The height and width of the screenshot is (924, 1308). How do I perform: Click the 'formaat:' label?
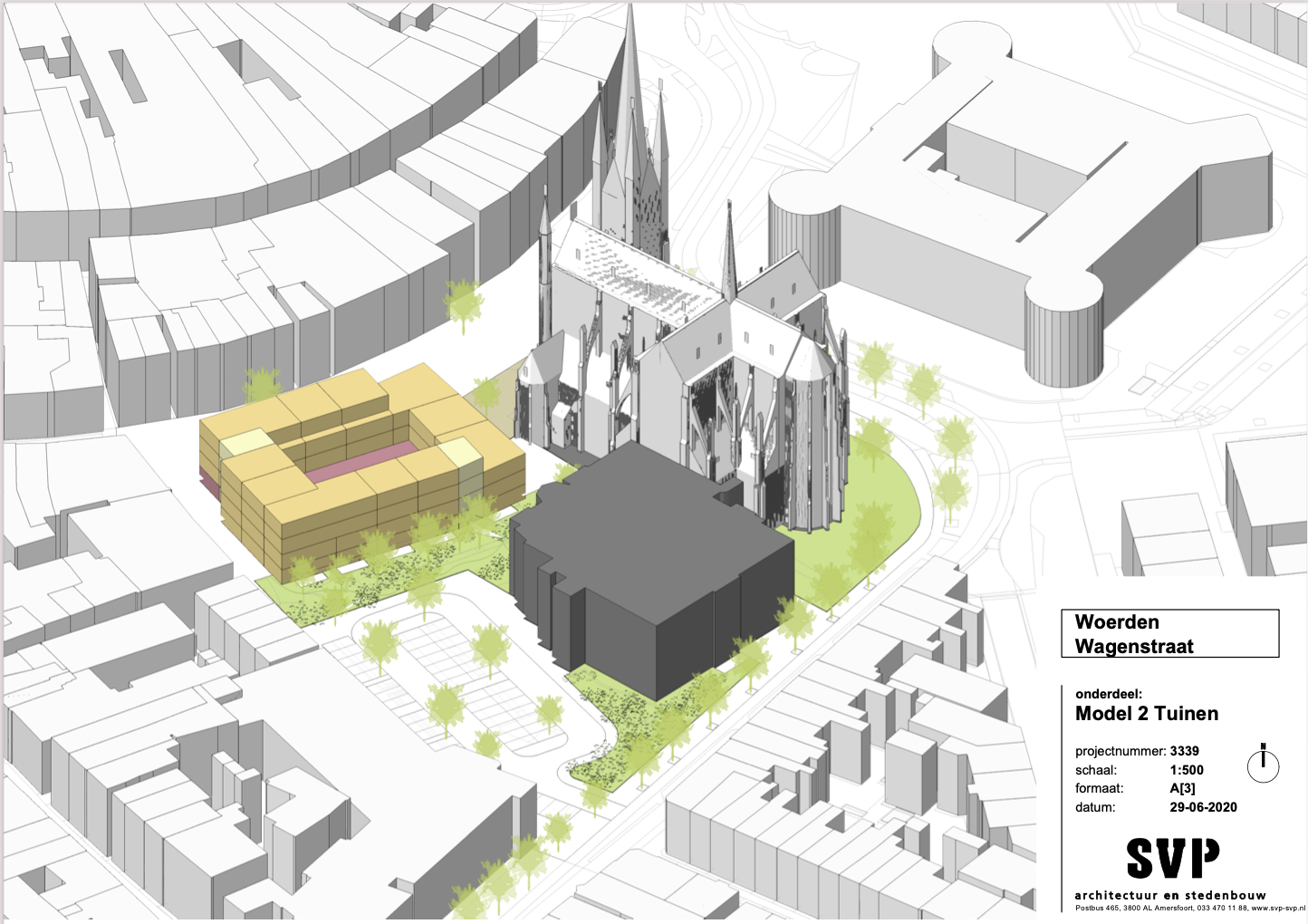point(1100,788)
